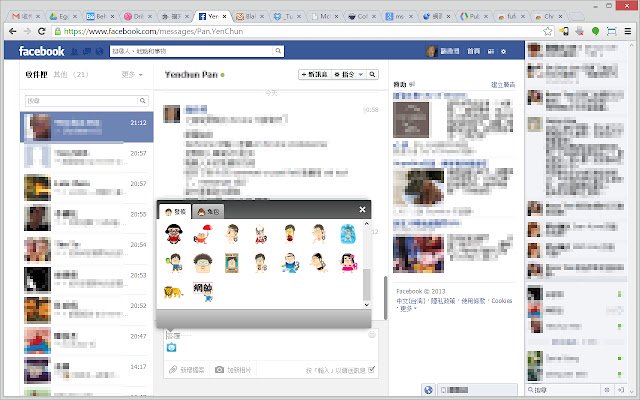This screenshot has width=640, height=400.
Task: Close the sticker picker popup
Action: coord(362,209)
